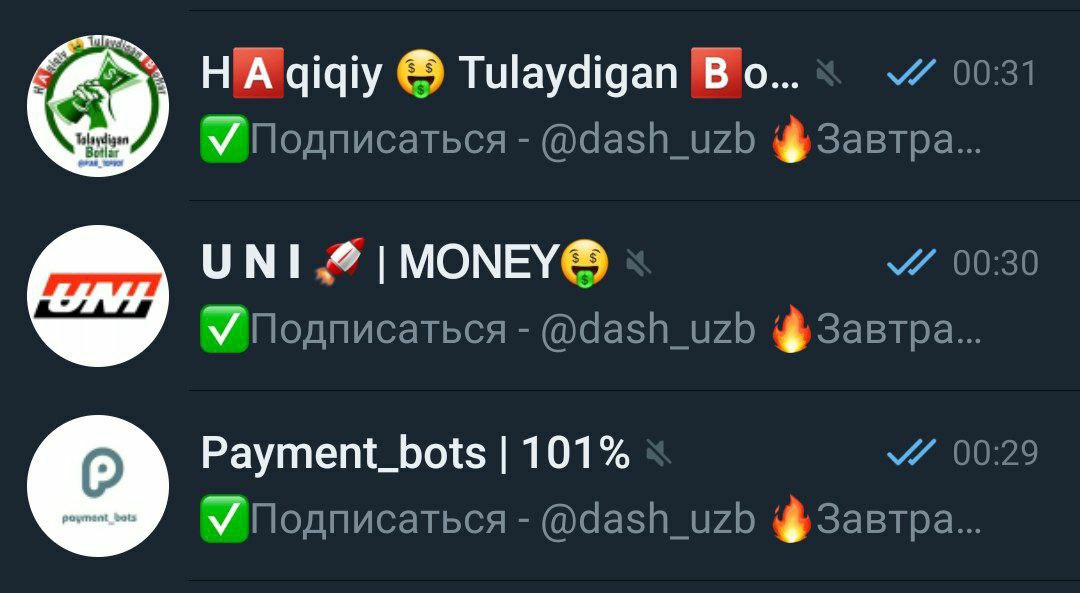Open the U N I | MONEY chat title

[406, 263]
